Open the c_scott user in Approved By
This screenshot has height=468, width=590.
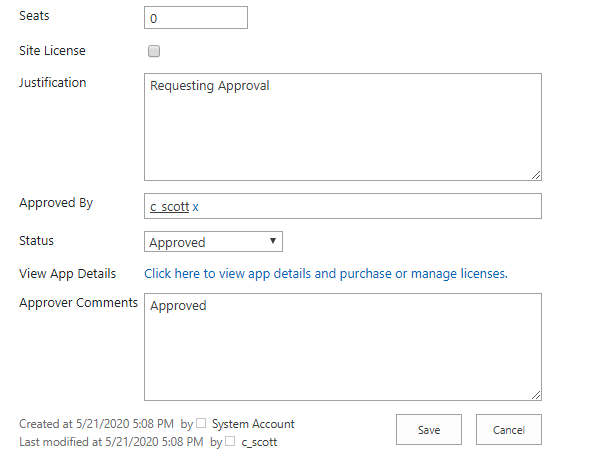click(169, 207)
